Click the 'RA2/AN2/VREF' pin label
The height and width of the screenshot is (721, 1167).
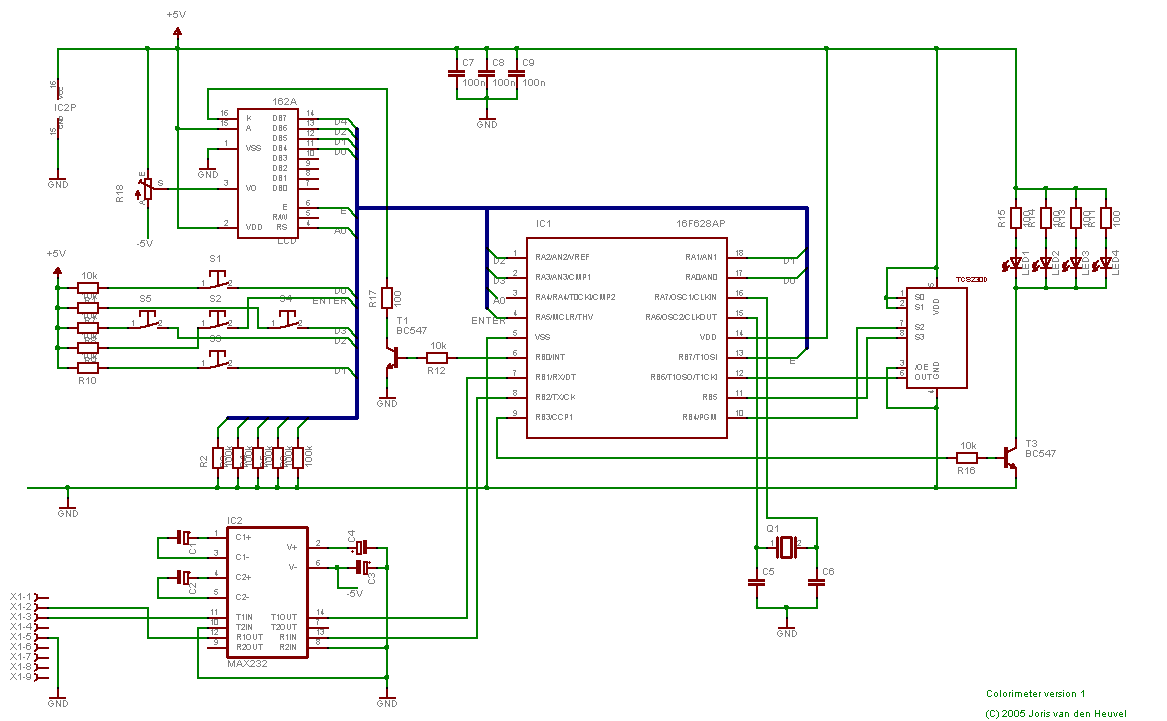coord(562,257)
